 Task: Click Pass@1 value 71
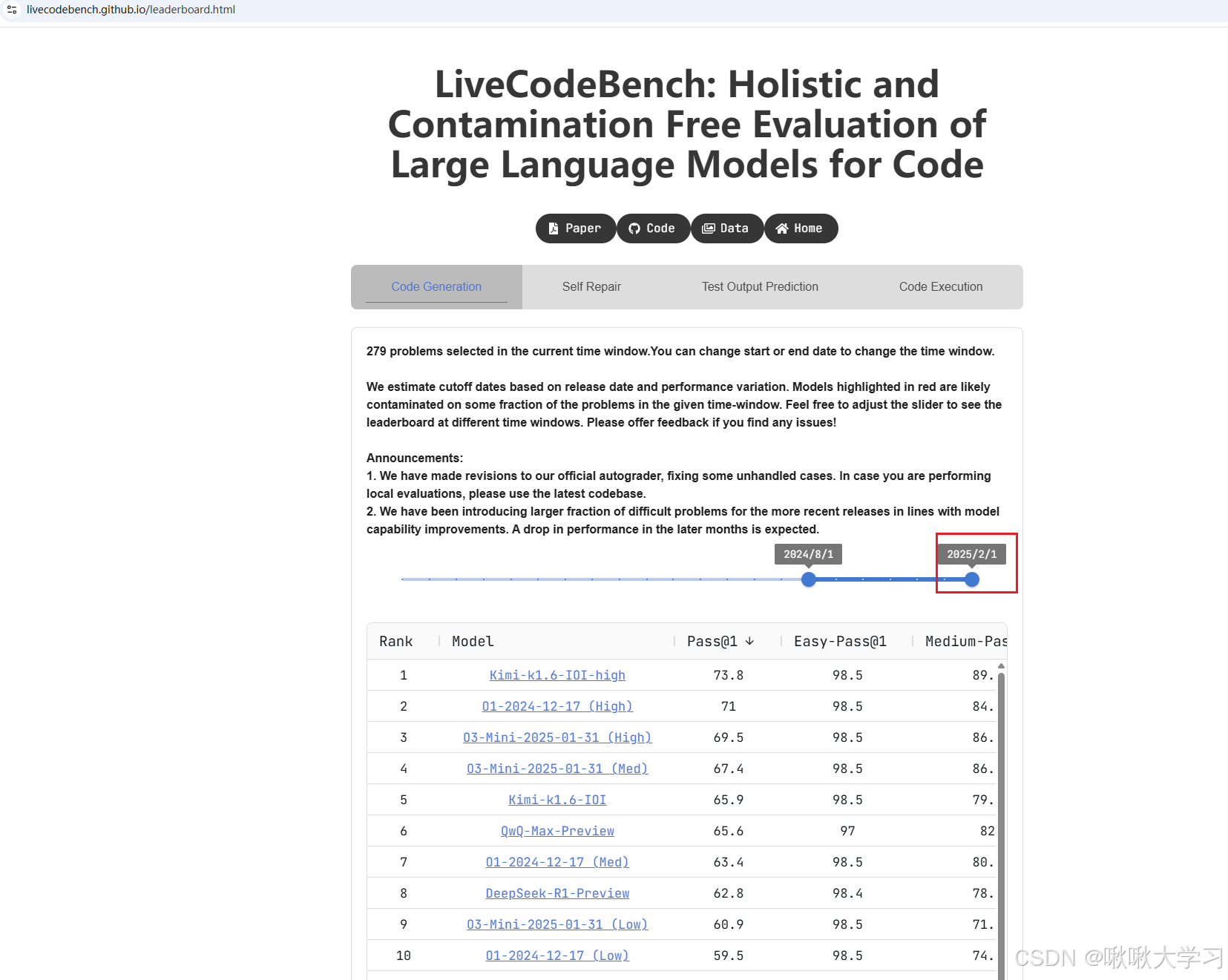(729, 706)
